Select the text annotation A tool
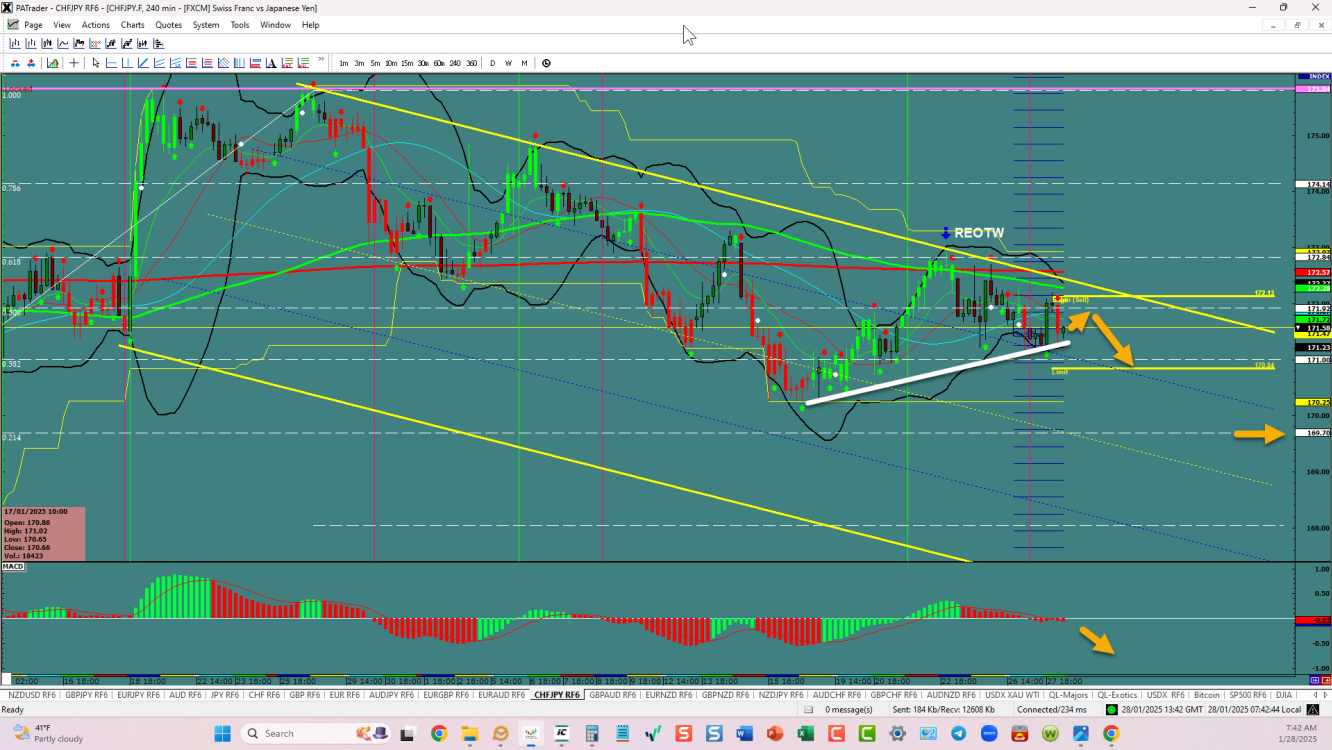1332x750 pixels. point(271,63)
